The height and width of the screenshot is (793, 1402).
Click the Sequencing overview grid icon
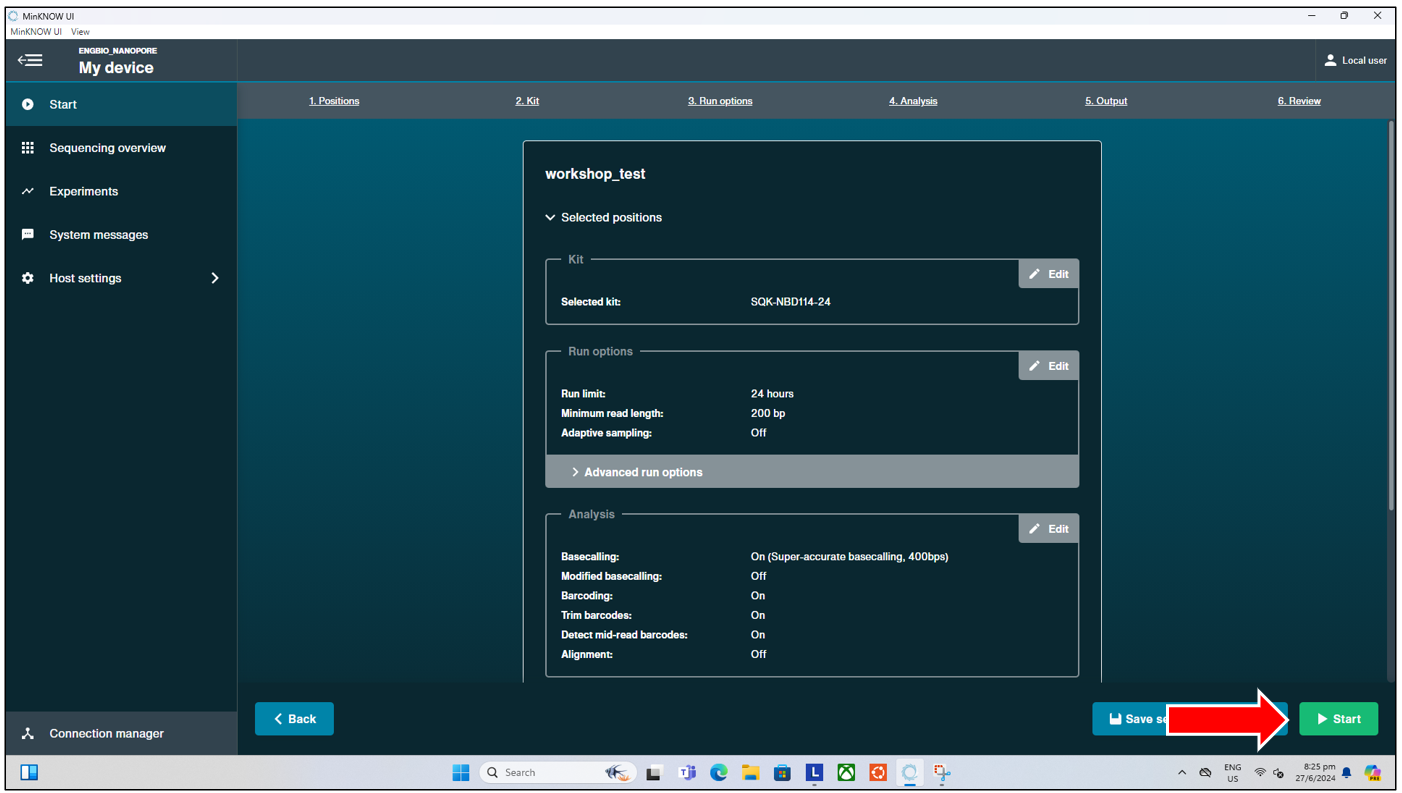[x=28, y=148]
